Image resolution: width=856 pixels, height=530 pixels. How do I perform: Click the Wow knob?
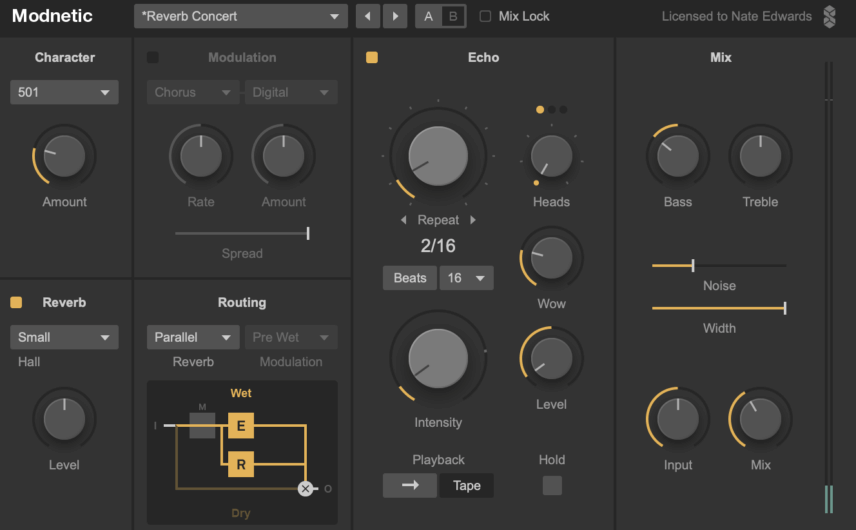[x=551, y=258]
